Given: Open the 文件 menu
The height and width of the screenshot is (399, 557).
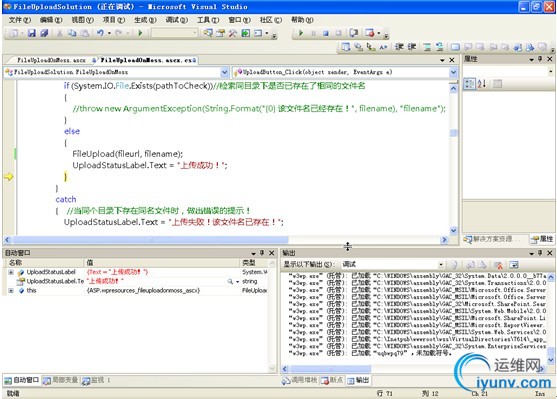Looking at the screenshot, I should pyautogui.click(x=20, y=20).
